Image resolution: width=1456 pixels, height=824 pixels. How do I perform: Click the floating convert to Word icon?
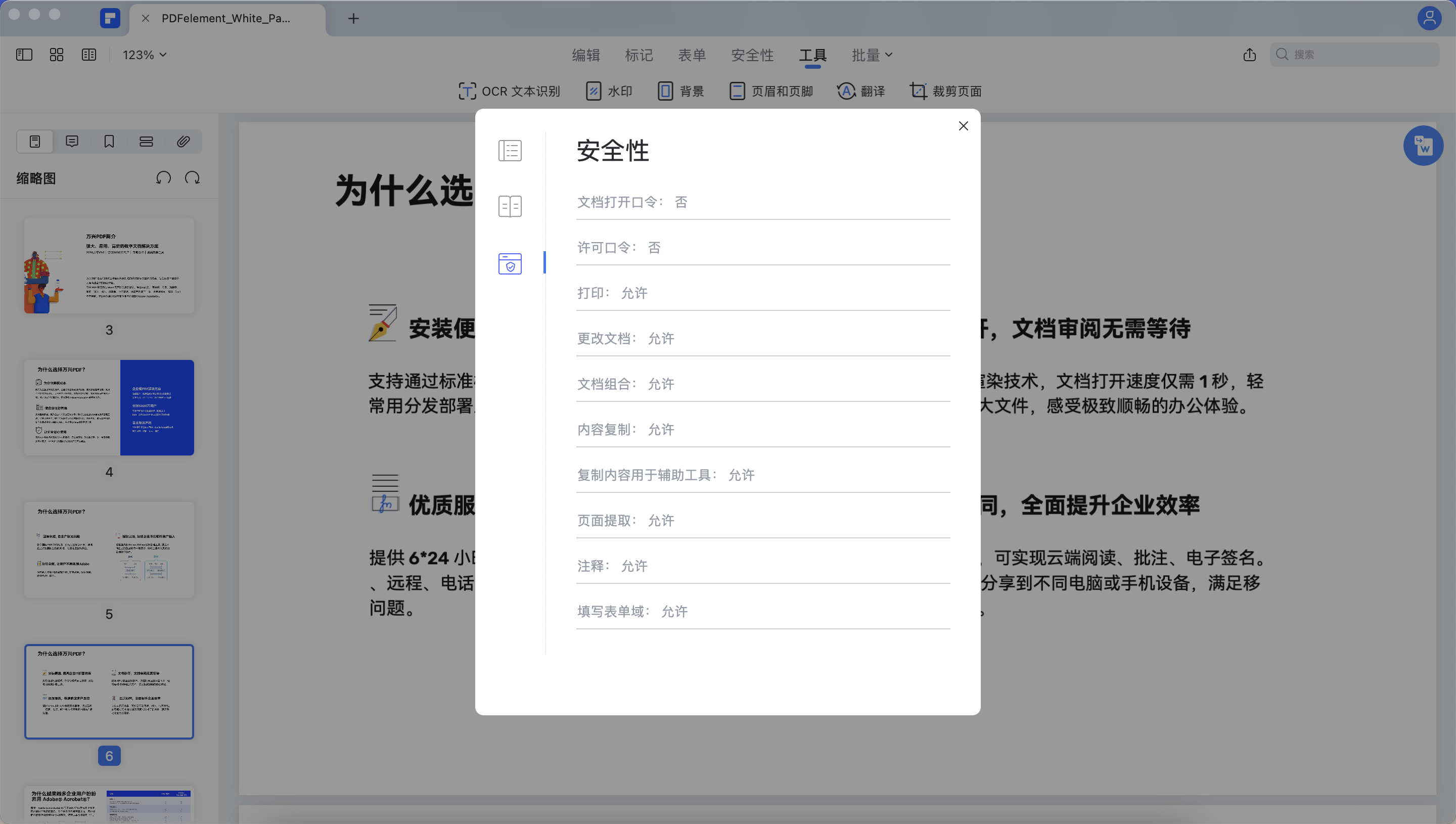pos(1424,146)
